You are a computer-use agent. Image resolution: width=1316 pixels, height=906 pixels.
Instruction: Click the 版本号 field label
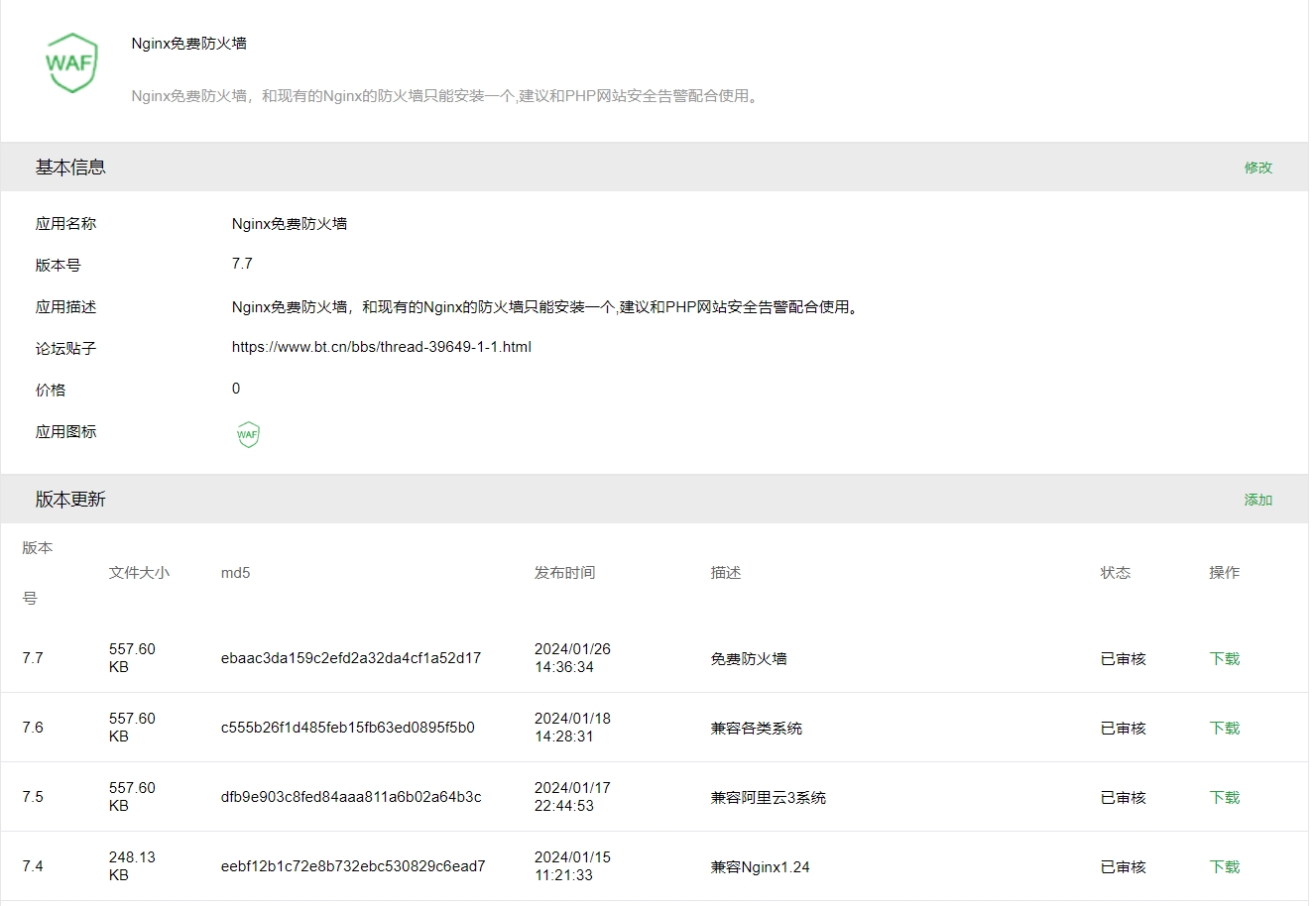59,266
